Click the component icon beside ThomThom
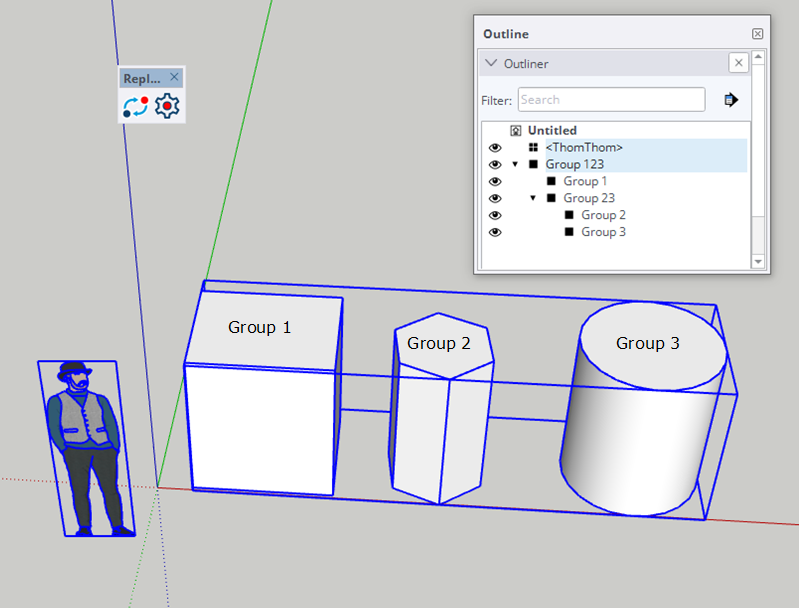This screenshot has width=799, height=608. (x=534, y=147)
